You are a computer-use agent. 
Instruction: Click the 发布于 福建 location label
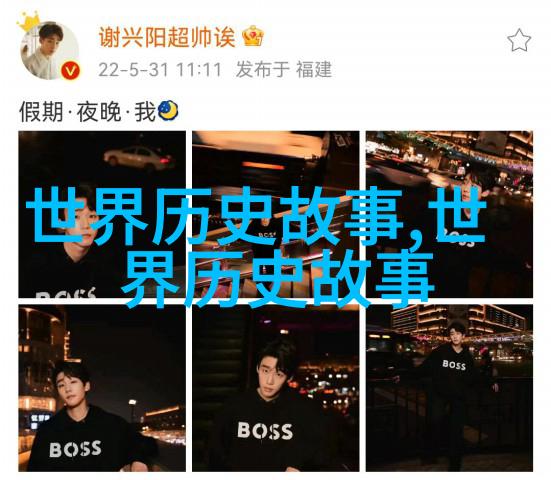(284, 70)
